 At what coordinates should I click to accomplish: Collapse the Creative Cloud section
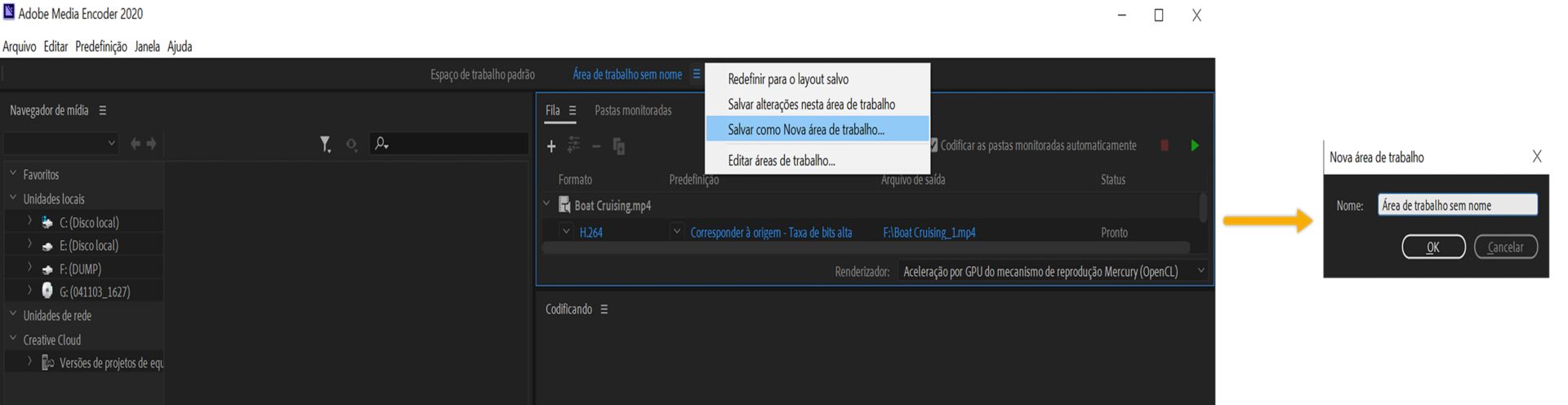click(13, 338)
